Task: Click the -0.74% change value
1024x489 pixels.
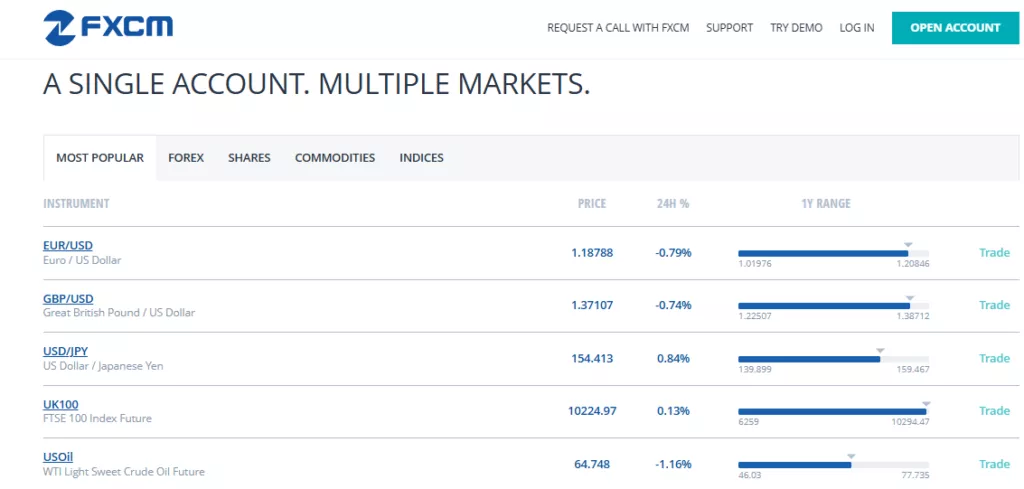Action: [673, 305]
